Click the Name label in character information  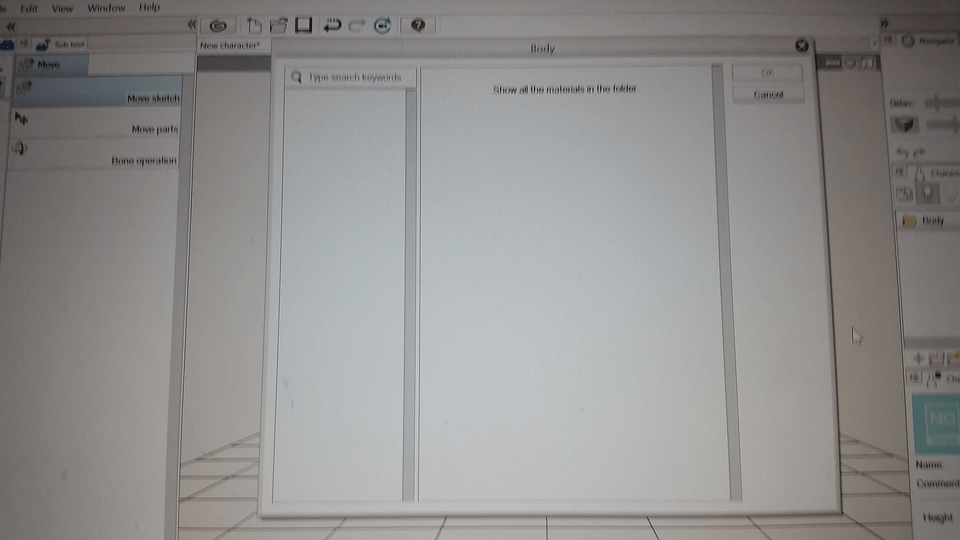(x=929, y=465)
